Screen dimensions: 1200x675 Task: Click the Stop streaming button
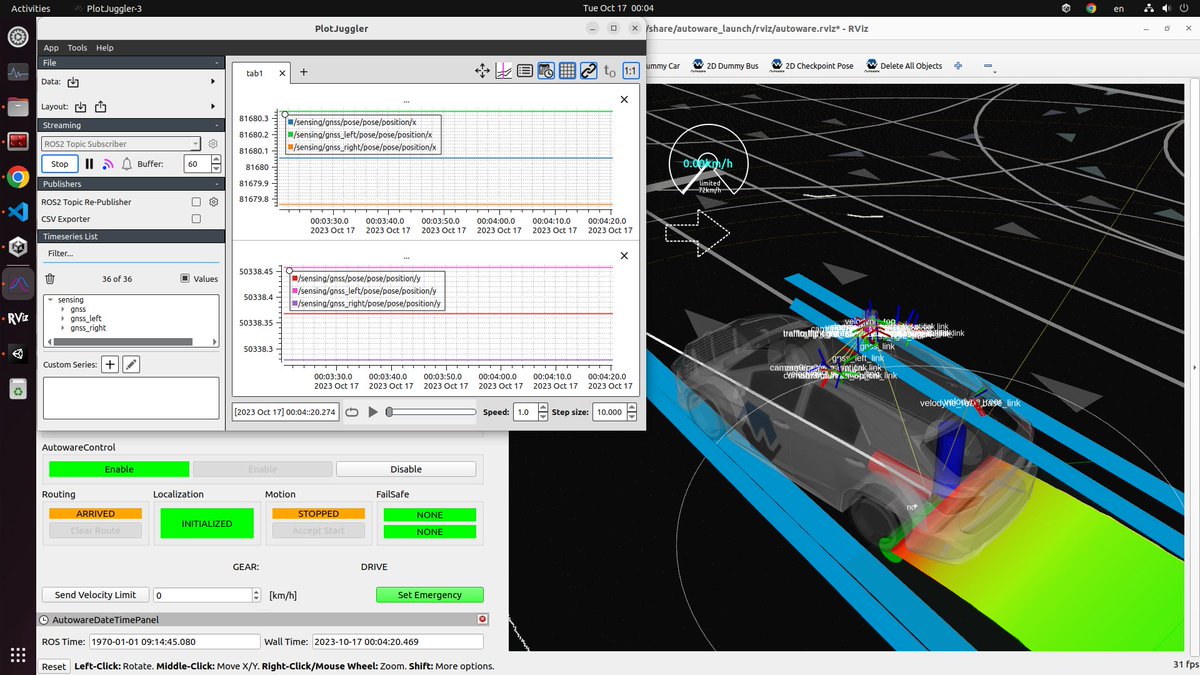[x=60, y=164]
